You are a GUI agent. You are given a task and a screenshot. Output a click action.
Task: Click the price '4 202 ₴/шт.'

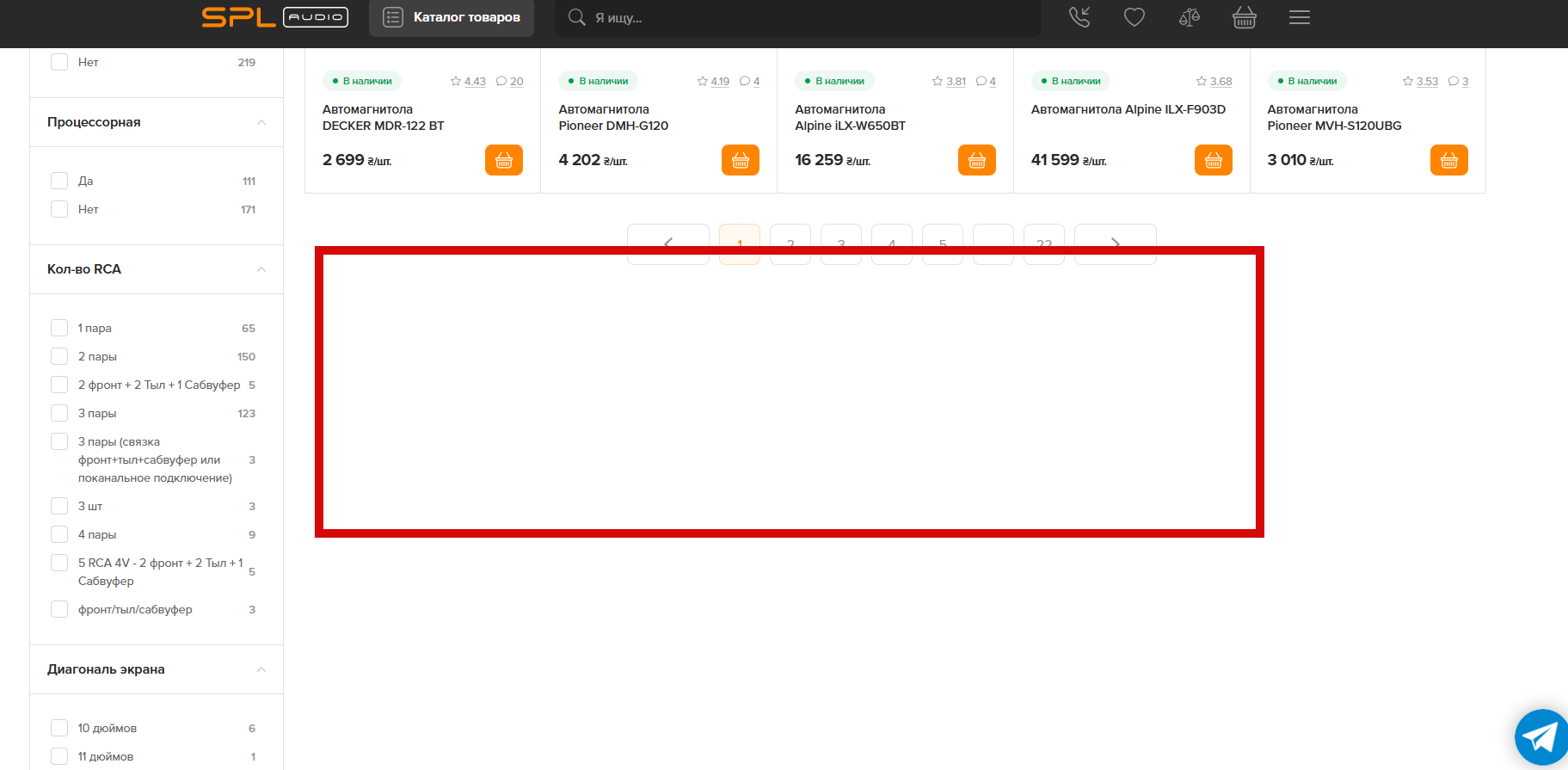click(x=593, y=160)
